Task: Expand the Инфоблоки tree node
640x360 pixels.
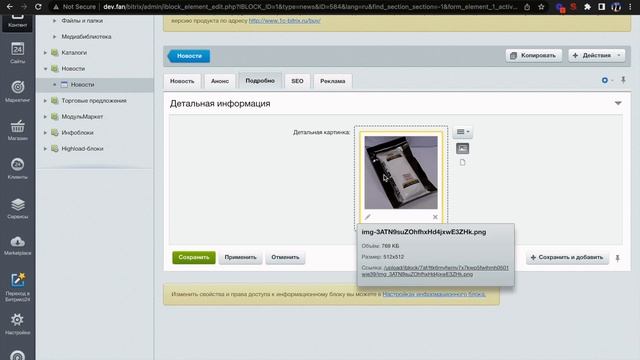Action: (x=45, y=132)
